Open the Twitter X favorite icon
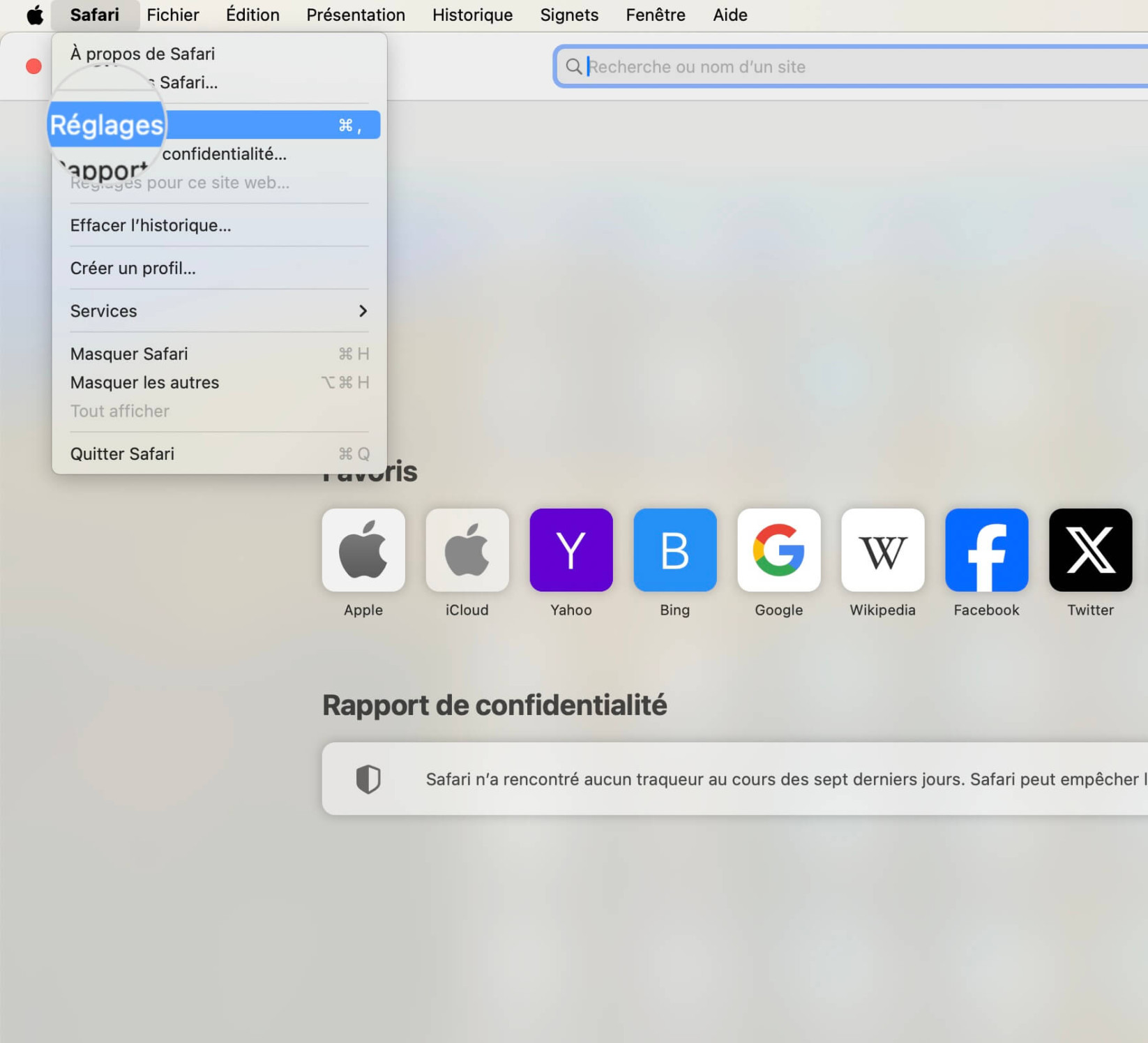Image resolution: width=1148 pixels, height=1043 pixels. [1090, 550]
